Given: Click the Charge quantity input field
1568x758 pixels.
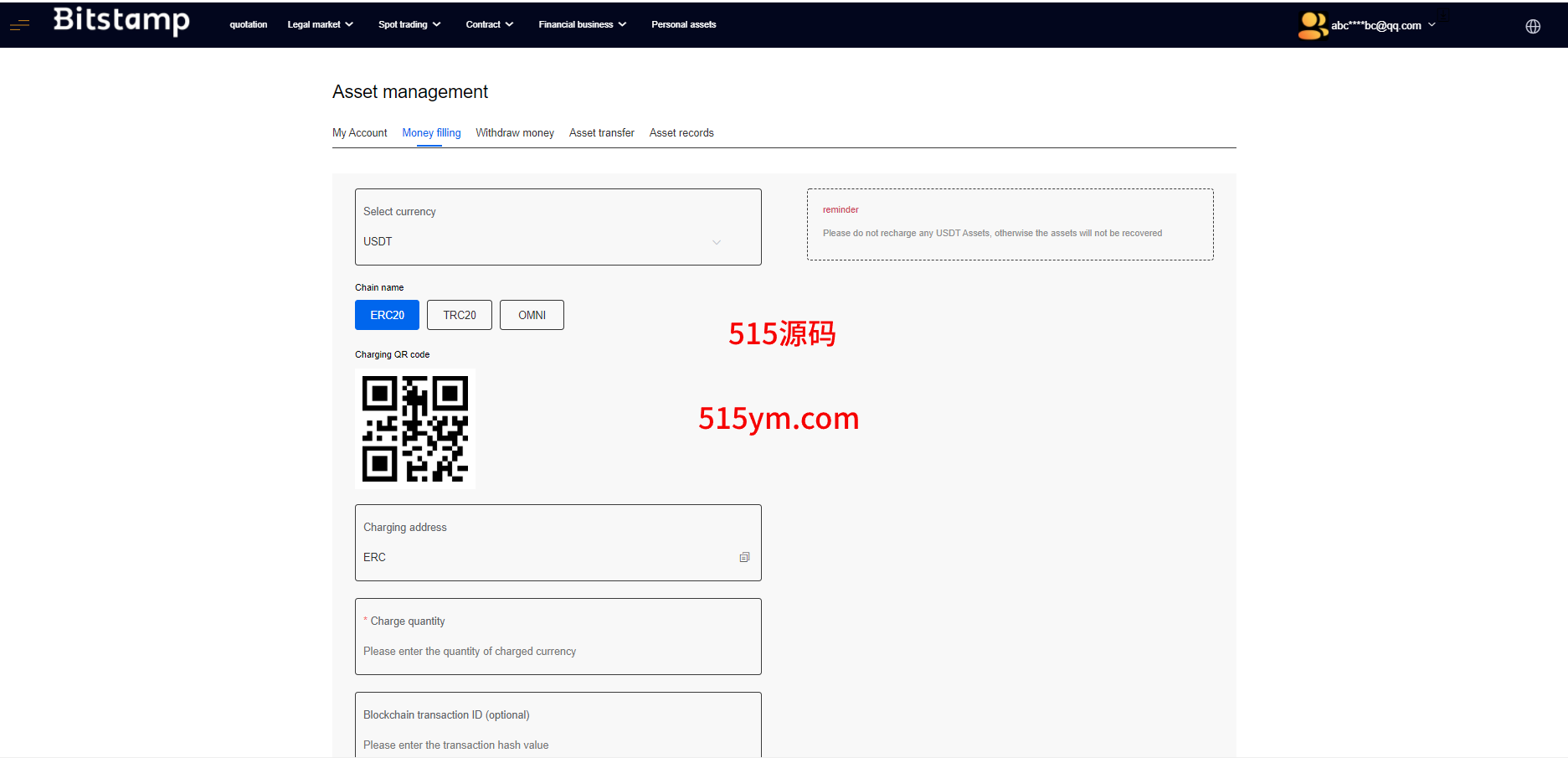Looking at the screenshot, I should click(558, 651).
